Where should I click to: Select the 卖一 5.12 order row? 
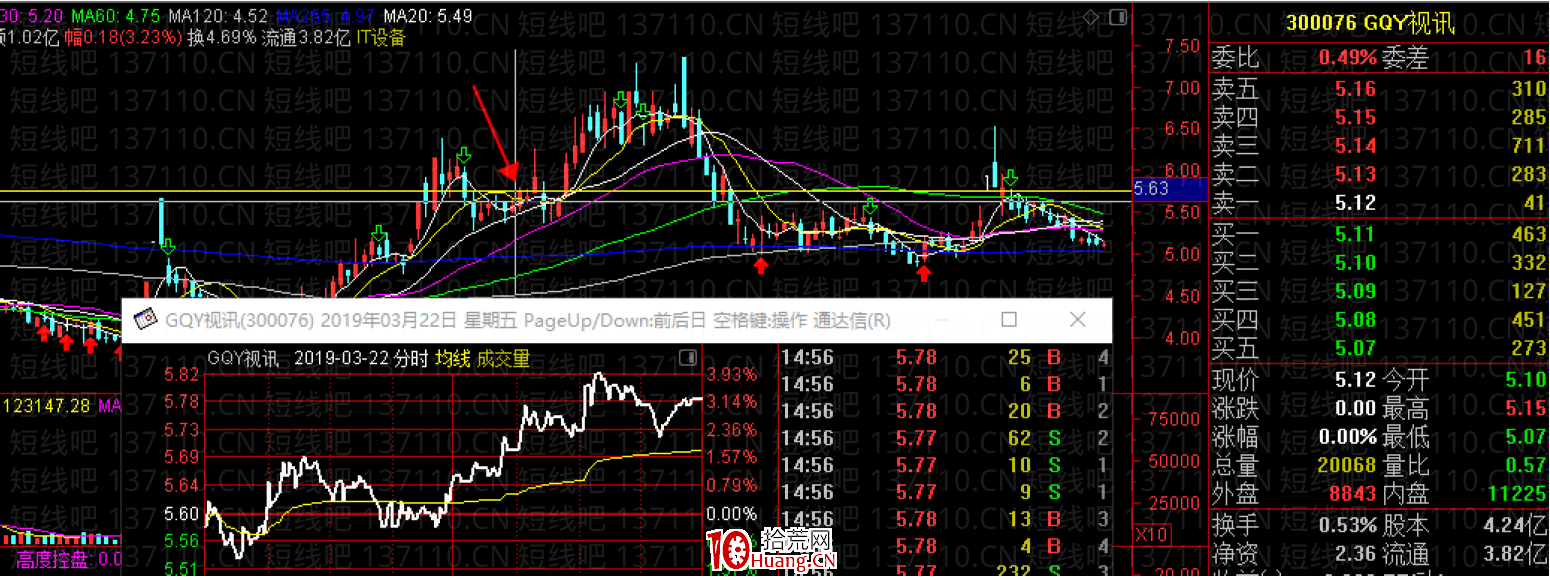[1380, 203]
